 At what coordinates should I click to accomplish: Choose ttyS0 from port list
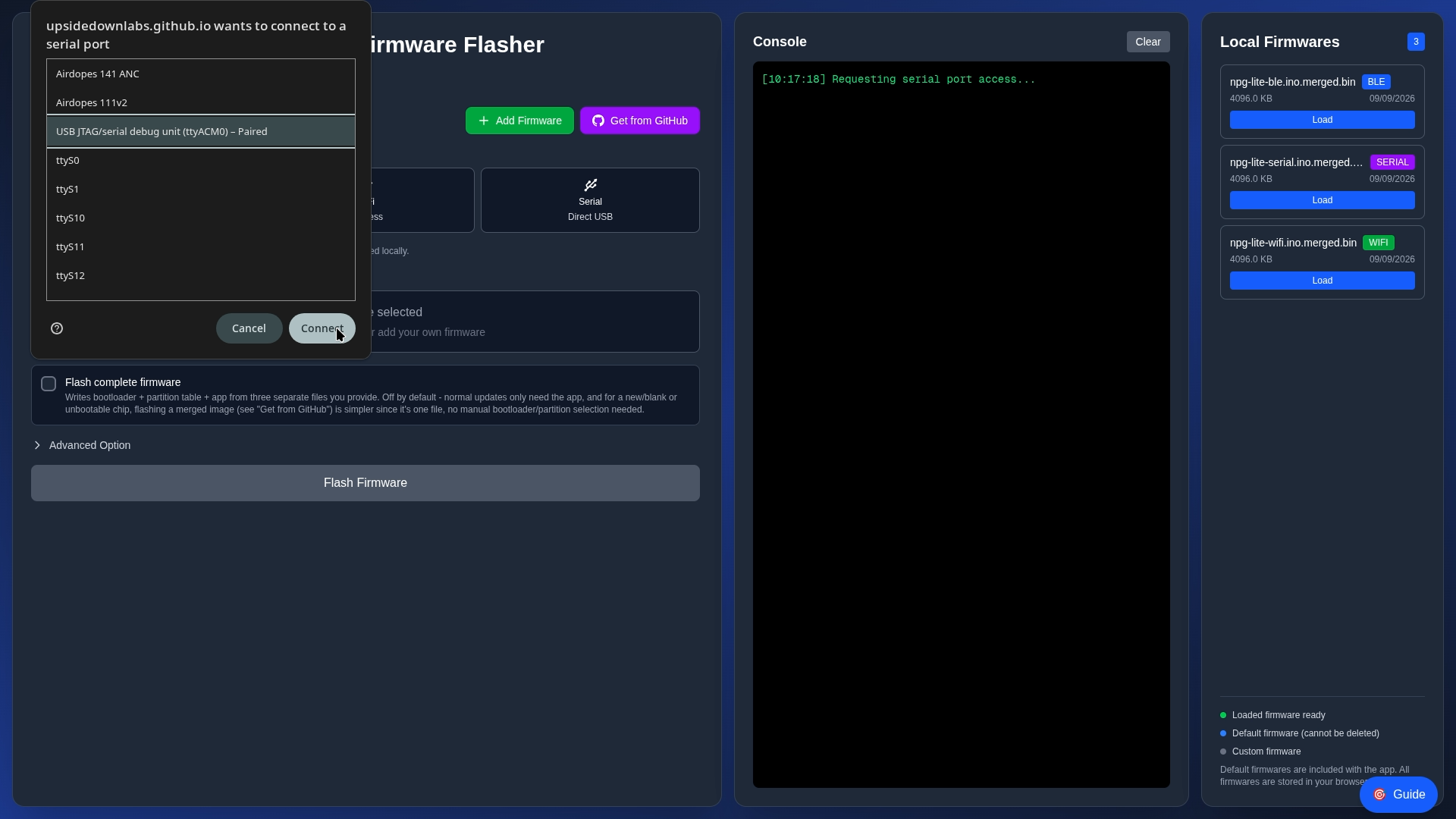(x=201, y=160)
